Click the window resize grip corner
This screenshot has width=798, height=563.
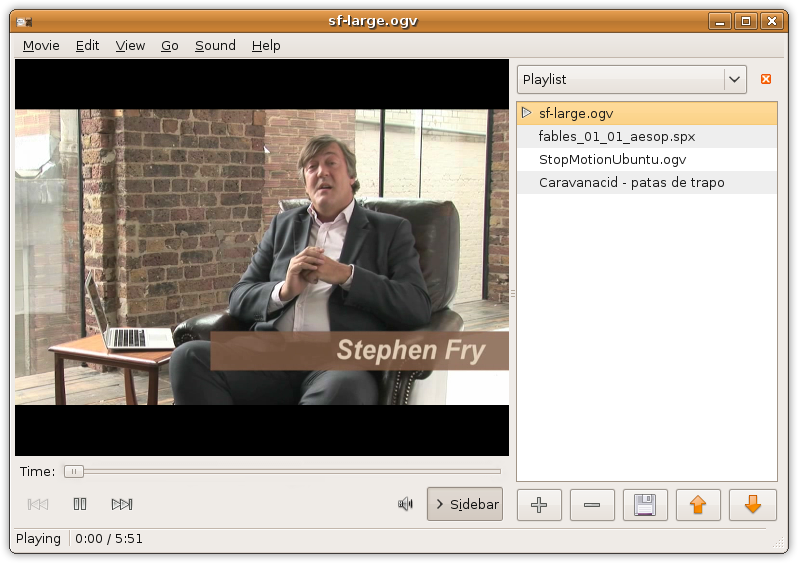(x=778, y=543)
